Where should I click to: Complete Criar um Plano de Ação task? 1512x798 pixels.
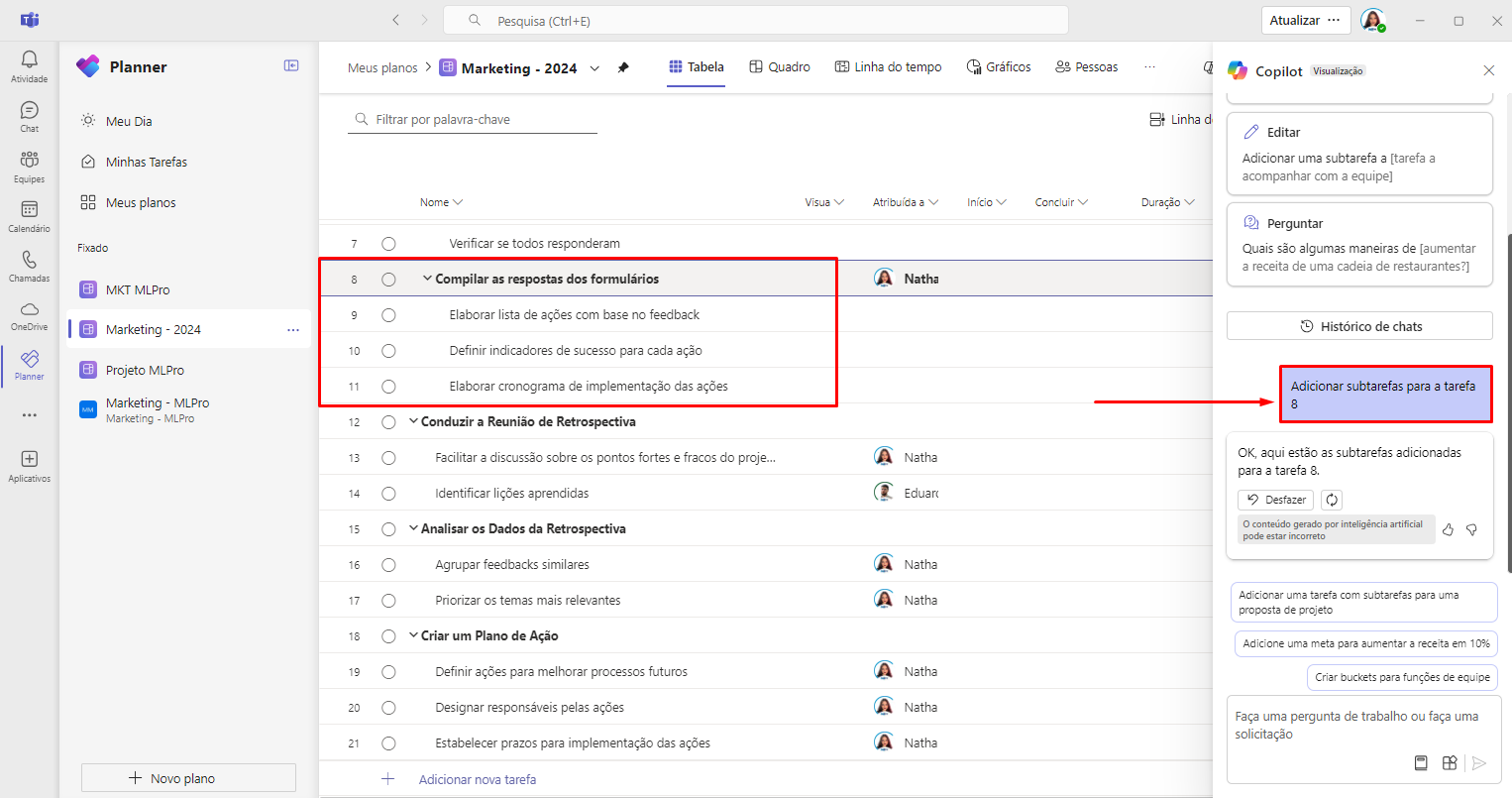point(388,636)
